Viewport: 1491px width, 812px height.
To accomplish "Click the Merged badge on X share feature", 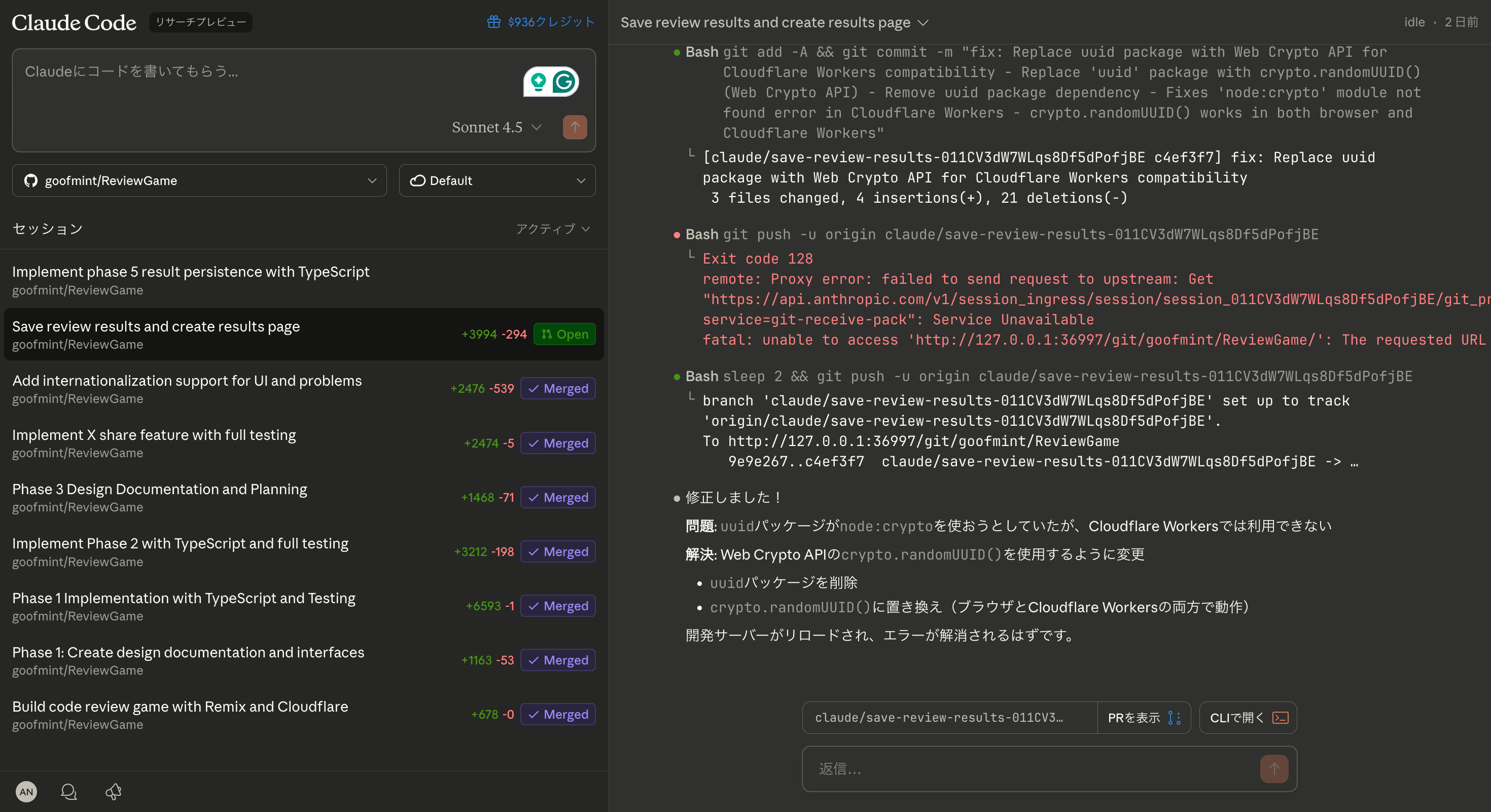I will coord(557,443).
